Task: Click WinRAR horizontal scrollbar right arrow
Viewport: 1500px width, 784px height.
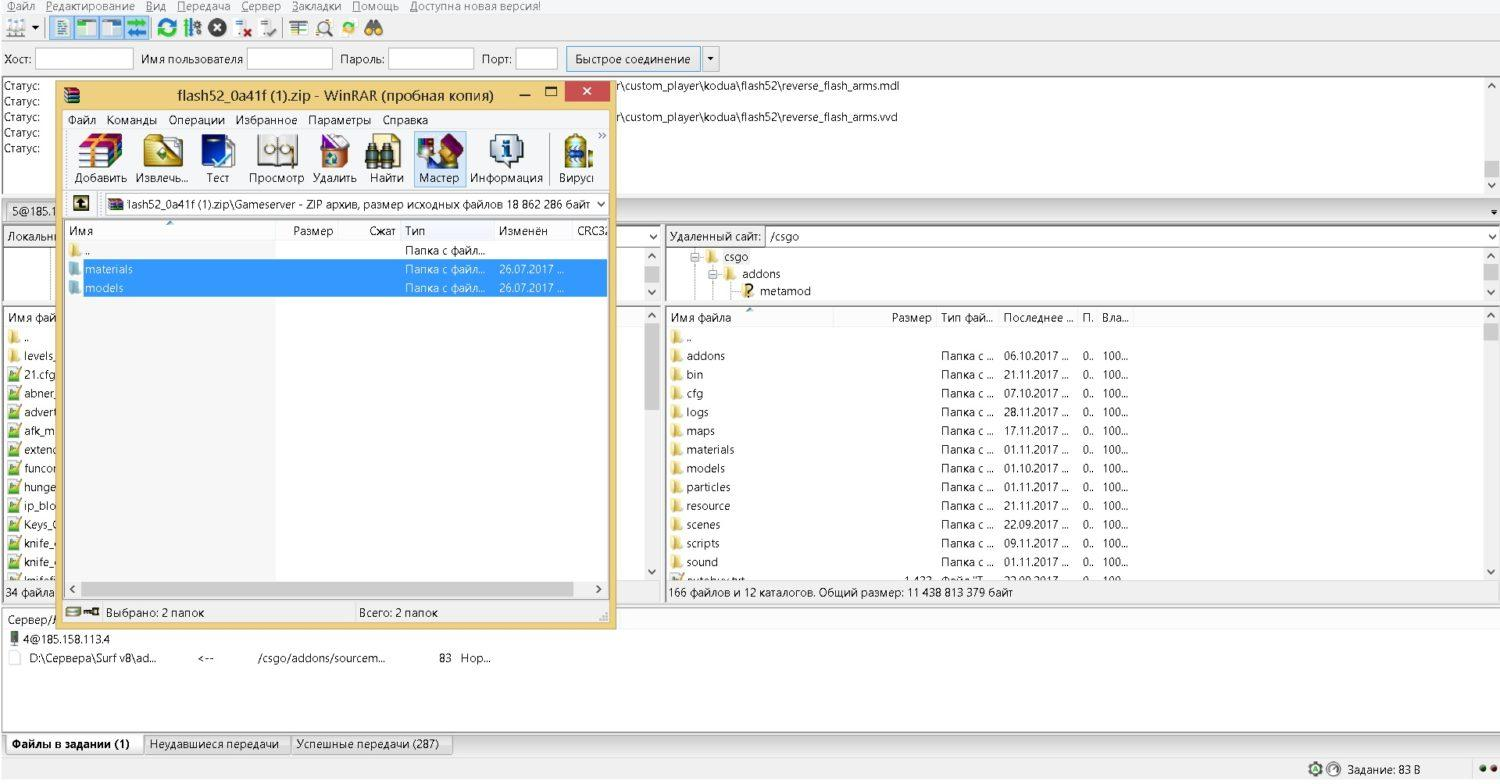Action: pyautogui.click(x=599, y=590)
